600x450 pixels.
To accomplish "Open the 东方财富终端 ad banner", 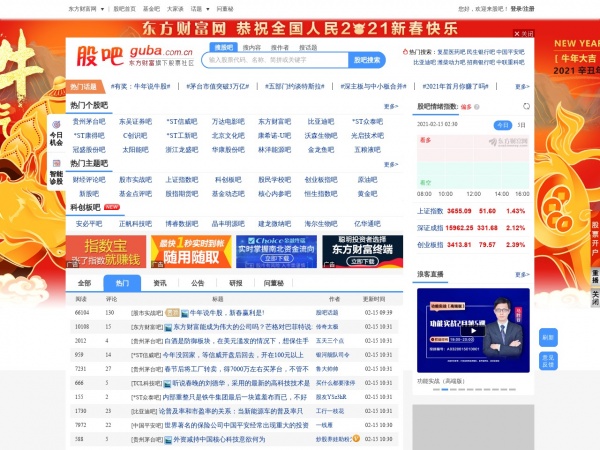I will tap(362, 251).
